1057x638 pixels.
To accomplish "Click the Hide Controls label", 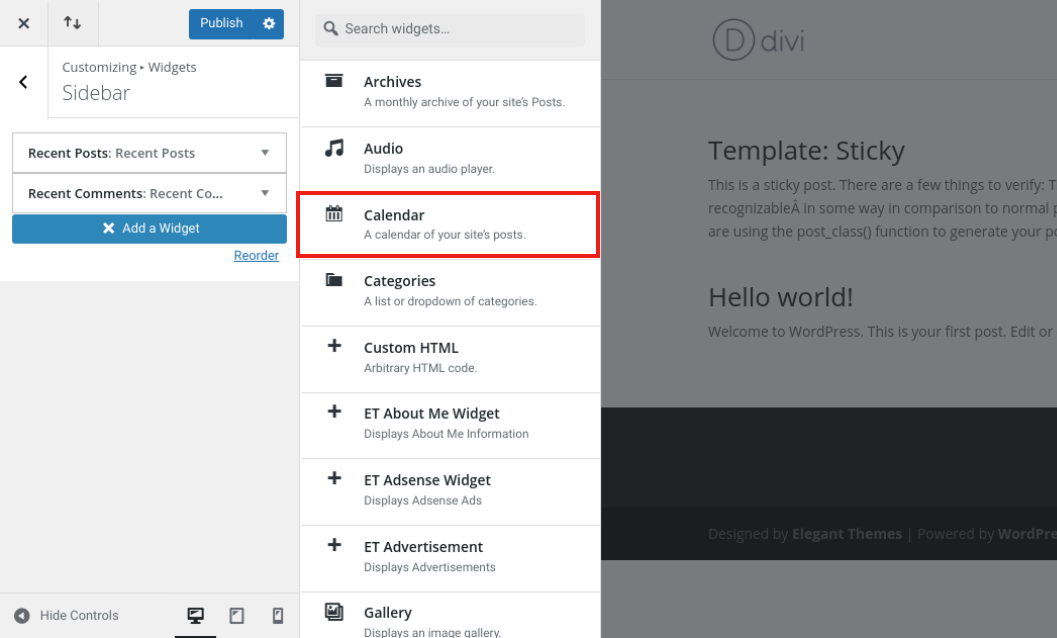I will point(79,616).
